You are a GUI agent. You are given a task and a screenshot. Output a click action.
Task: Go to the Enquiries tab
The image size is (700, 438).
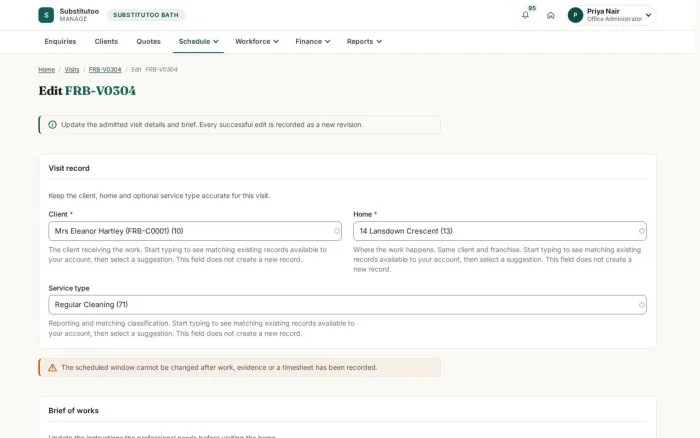tap(60, 42)
